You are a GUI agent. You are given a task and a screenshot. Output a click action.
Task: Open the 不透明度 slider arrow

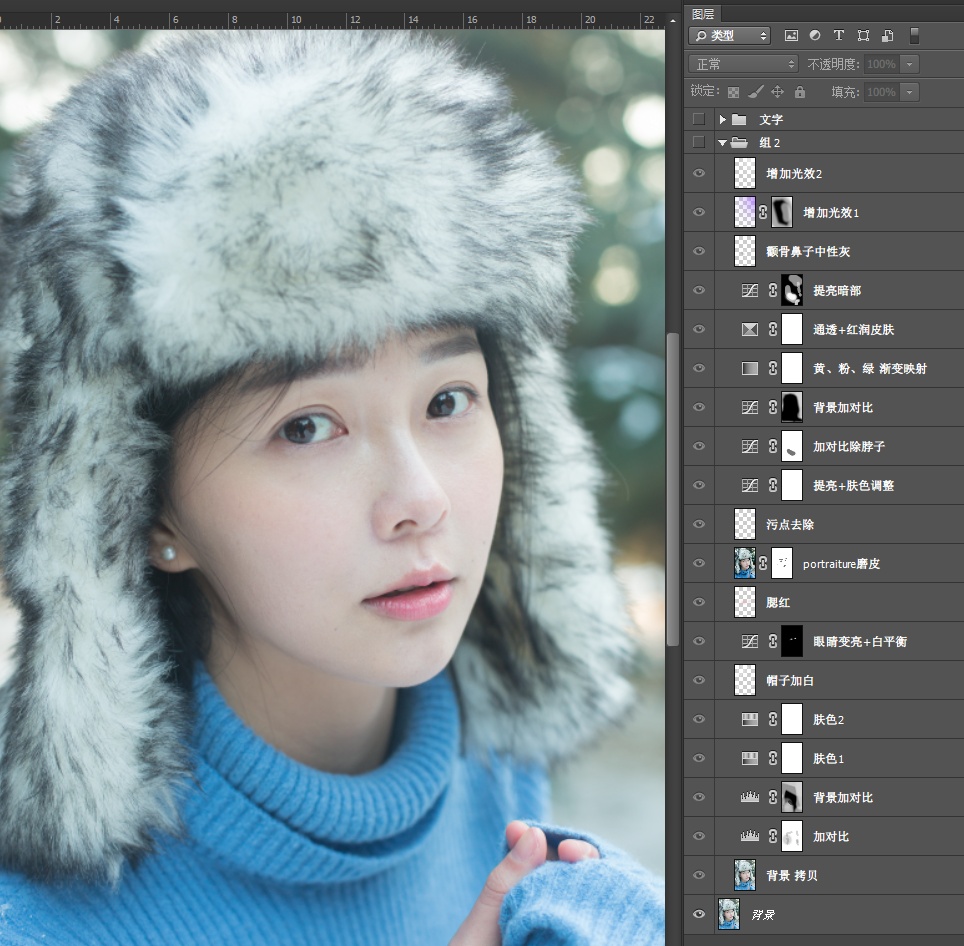tap(909, 64)
